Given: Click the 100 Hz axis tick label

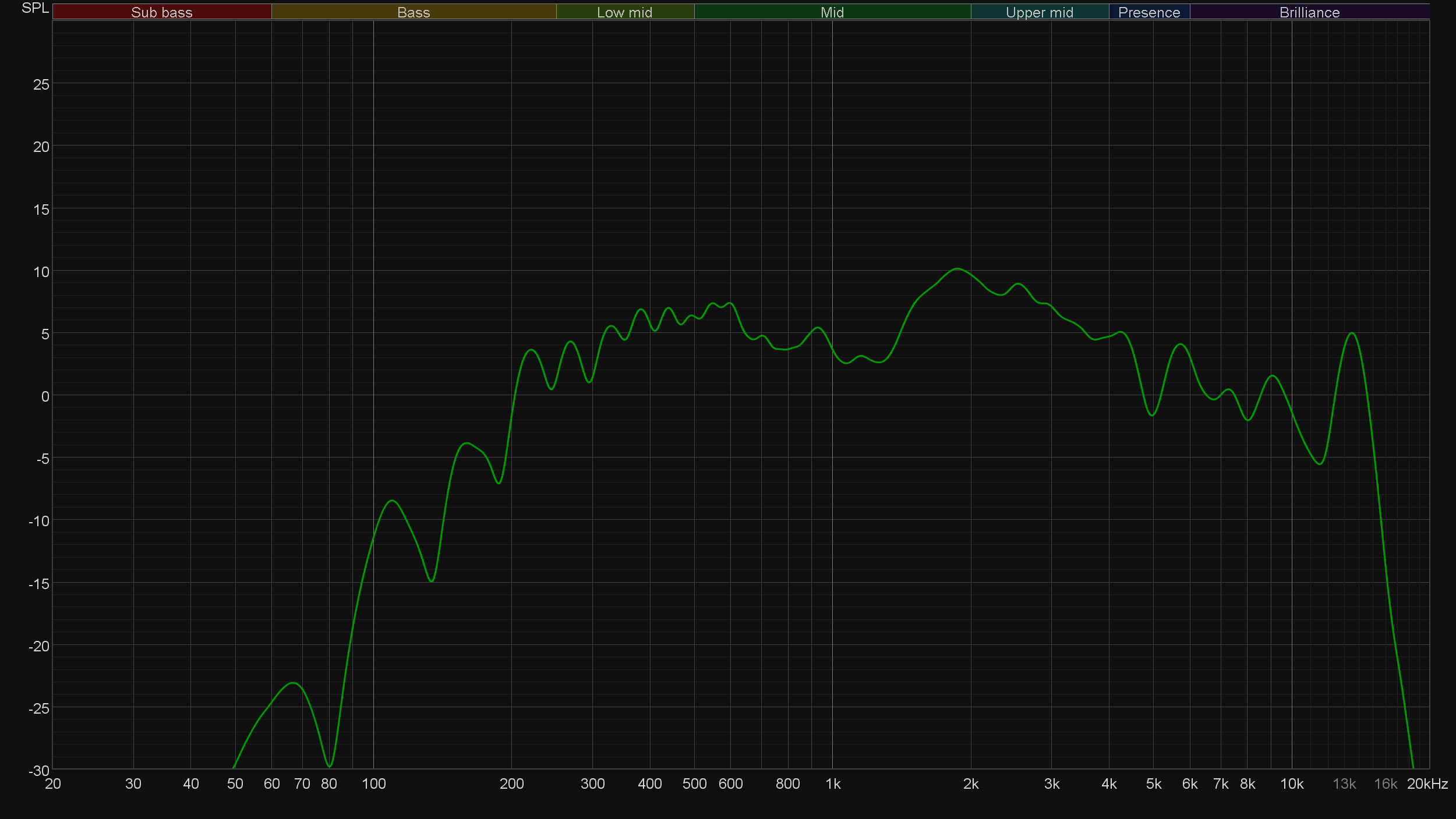Looking at the screenshot, I should pyautogui.click(x=374, y=784).
